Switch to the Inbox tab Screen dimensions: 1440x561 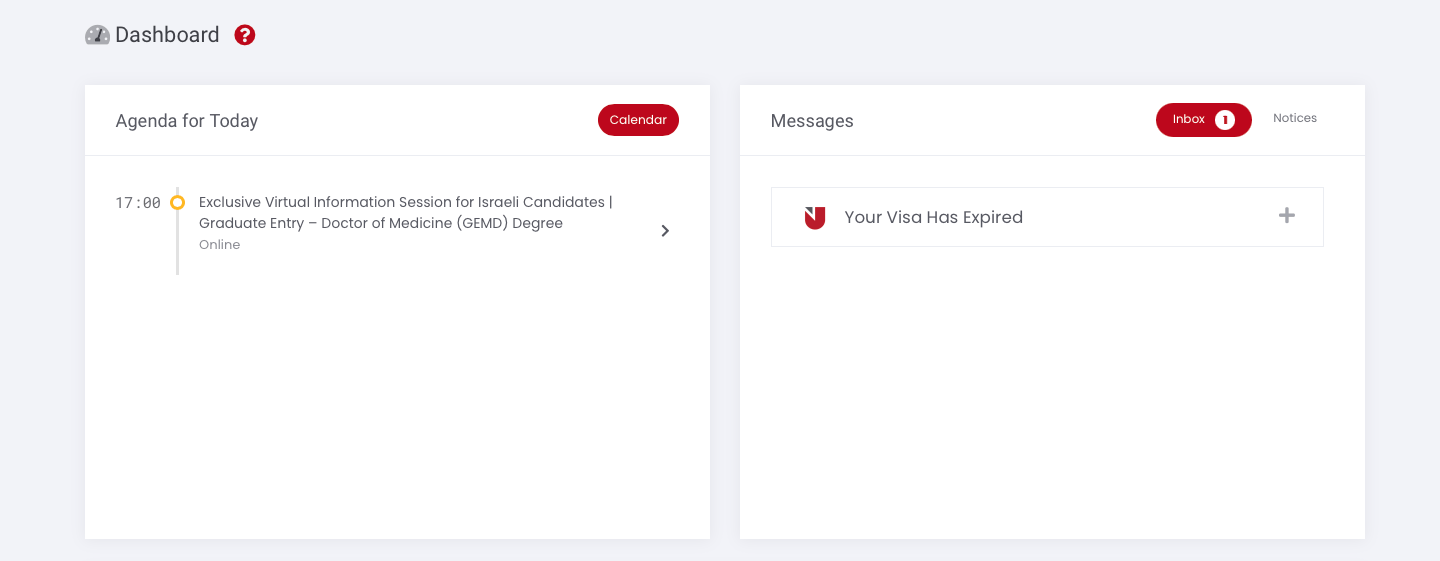[x=1189, y=120]
